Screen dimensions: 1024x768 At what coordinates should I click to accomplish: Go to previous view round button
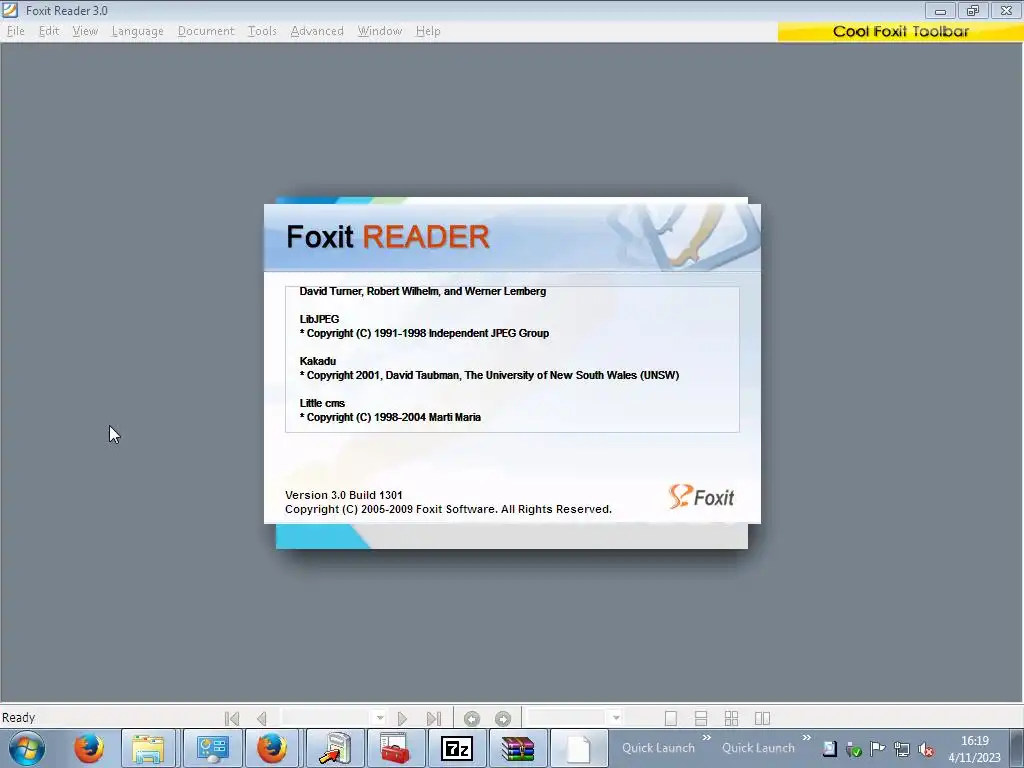pos(472,718)
